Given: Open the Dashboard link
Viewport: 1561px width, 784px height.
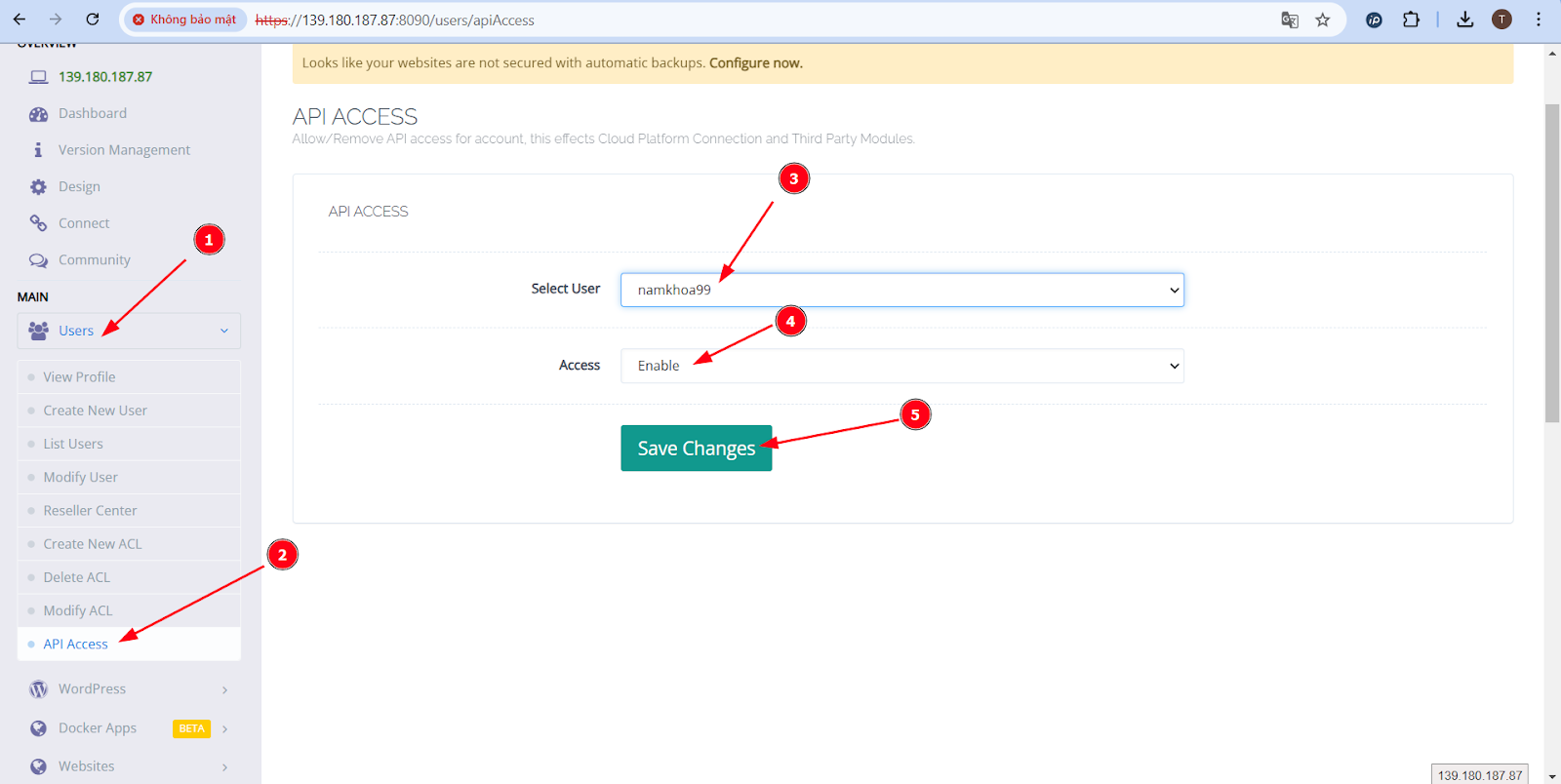Looking at the screenshot, I should click(x=93, y=113).
